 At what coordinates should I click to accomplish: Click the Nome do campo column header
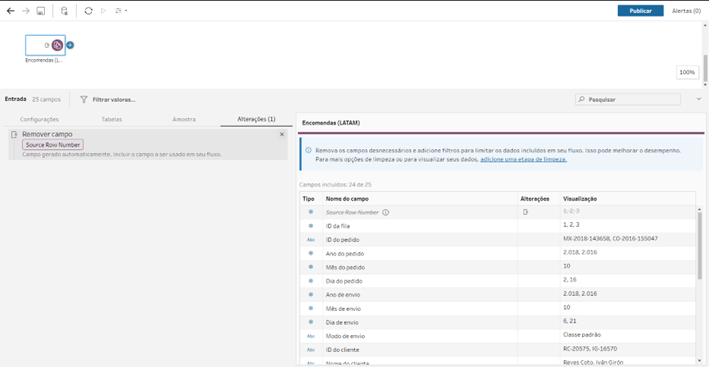tap(347, 199)
